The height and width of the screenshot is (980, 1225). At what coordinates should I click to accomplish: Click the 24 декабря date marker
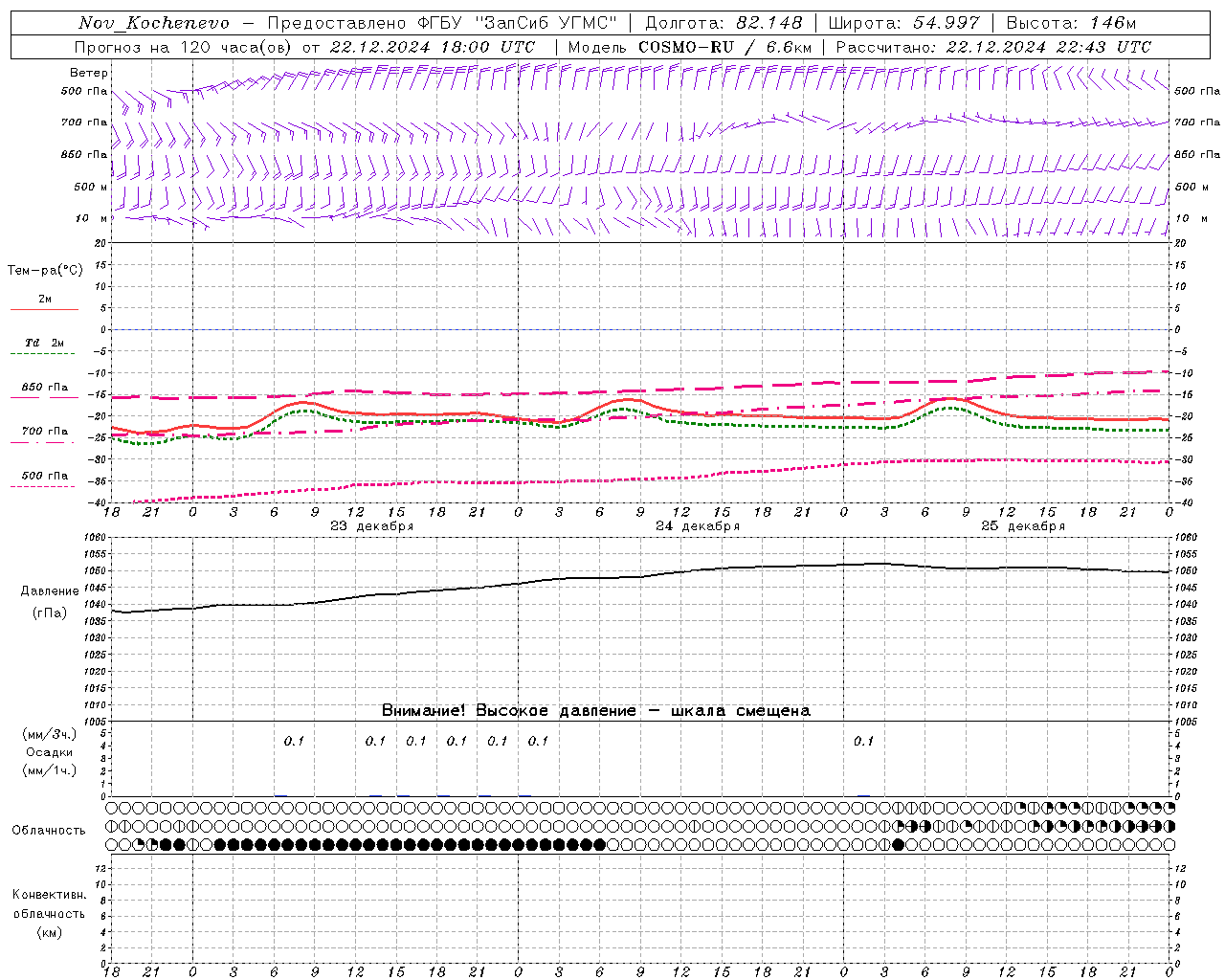(698, 526)
